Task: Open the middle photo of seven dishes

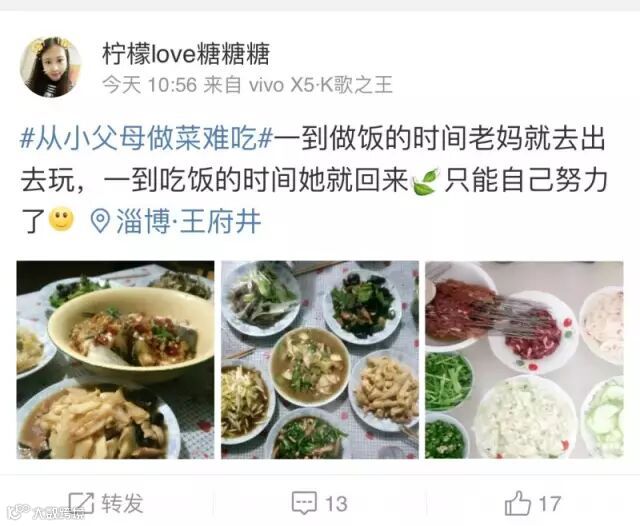Action: (x=320, y=360)
